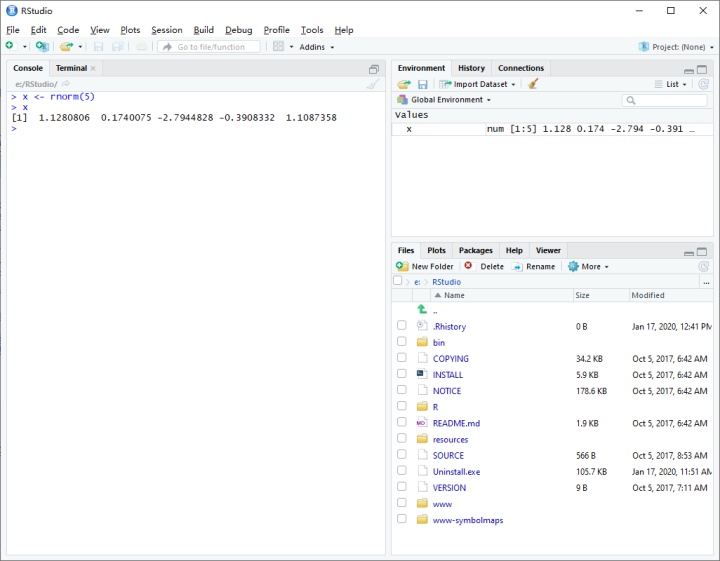Click the New Folder button

pyautogui.click(x=425, y=266)
